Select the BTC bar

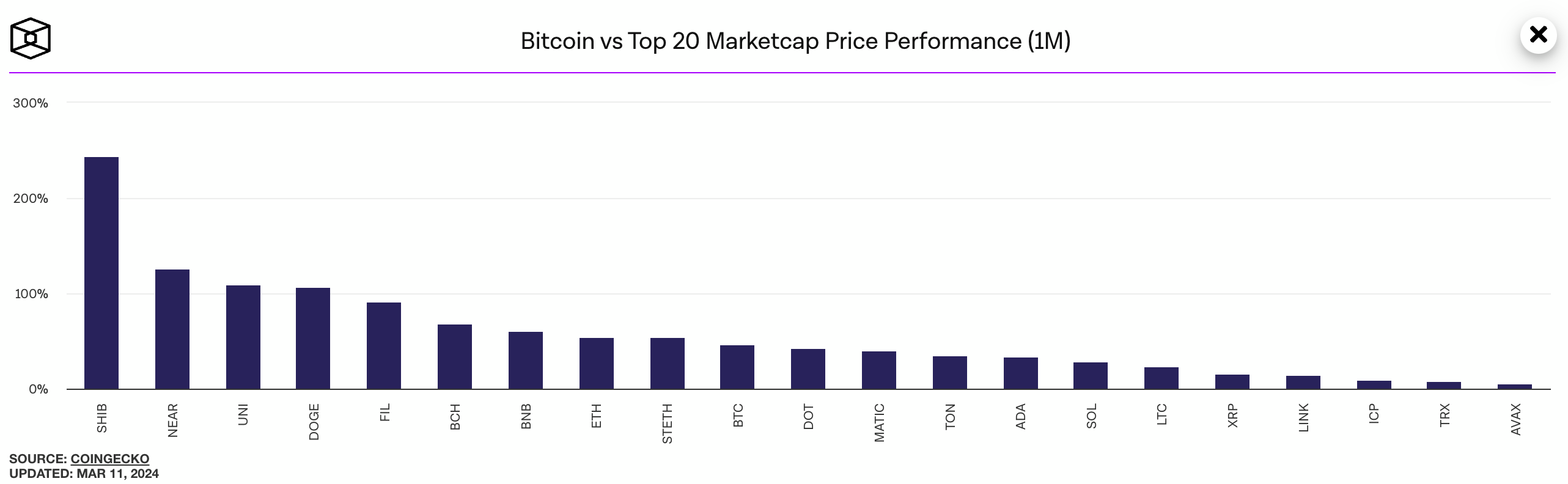point(737,367)
